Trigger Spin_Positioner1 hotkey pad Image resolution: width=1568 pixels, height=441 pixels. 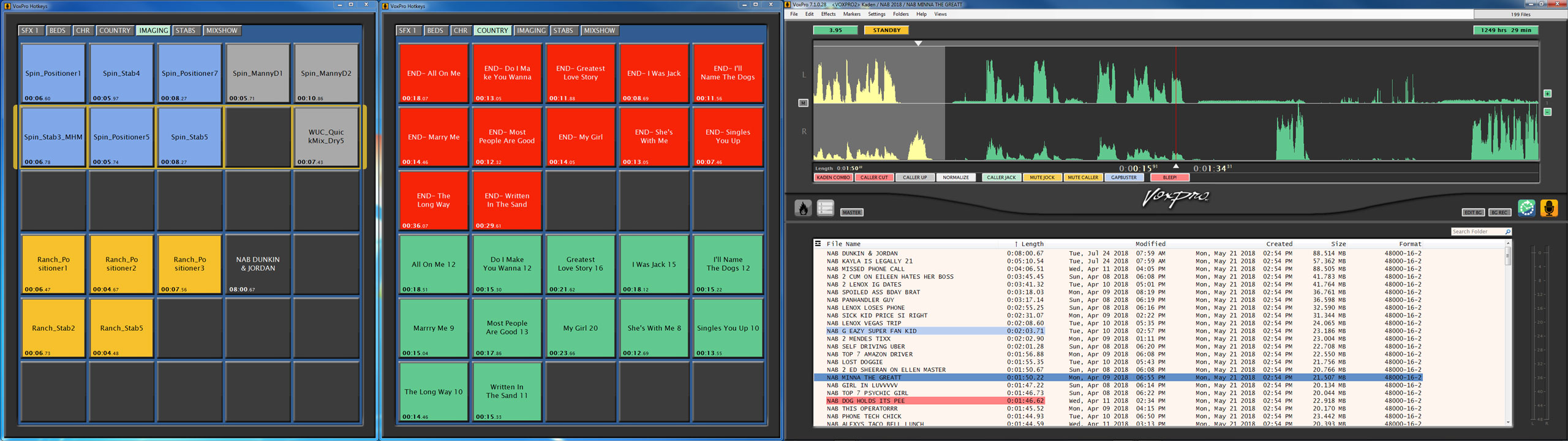pos(53,73)
